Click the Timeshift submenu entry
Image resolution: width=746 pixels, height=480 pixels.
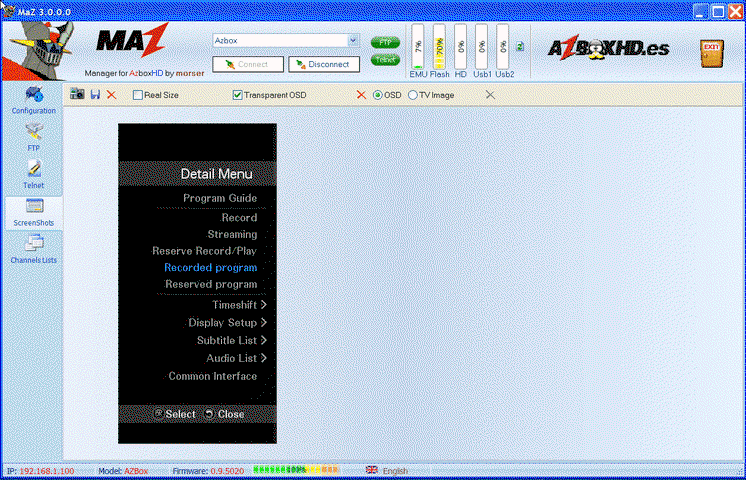(239, 304)
